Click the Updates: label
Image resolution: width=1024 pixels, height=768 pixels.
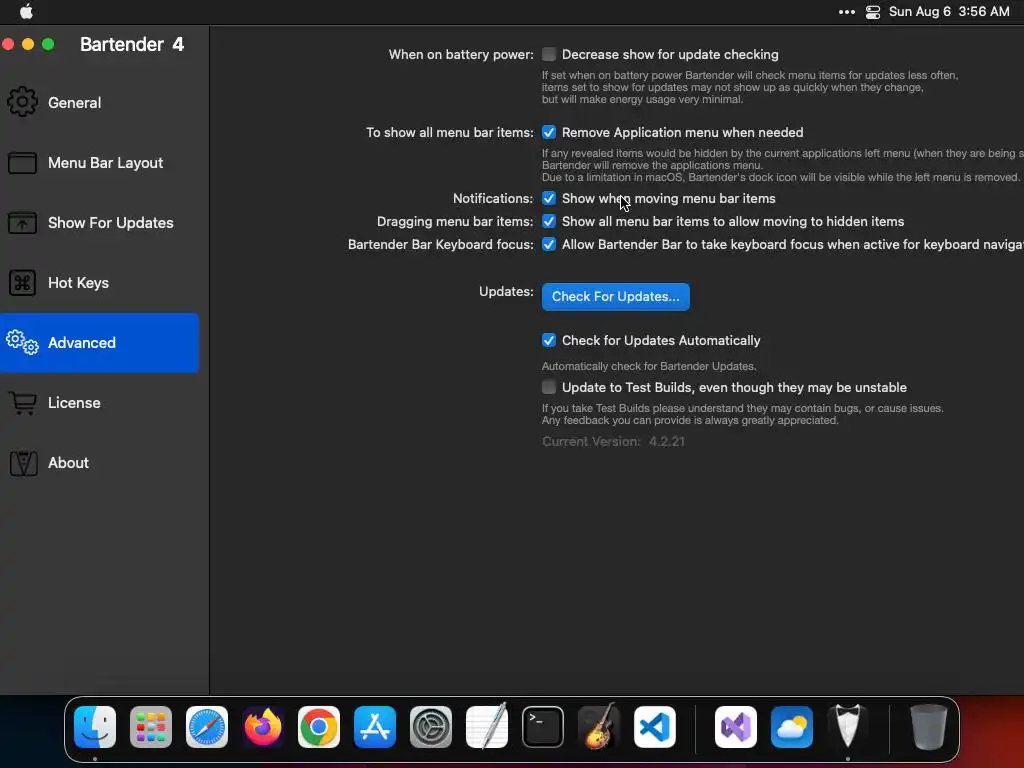(506, 291)
